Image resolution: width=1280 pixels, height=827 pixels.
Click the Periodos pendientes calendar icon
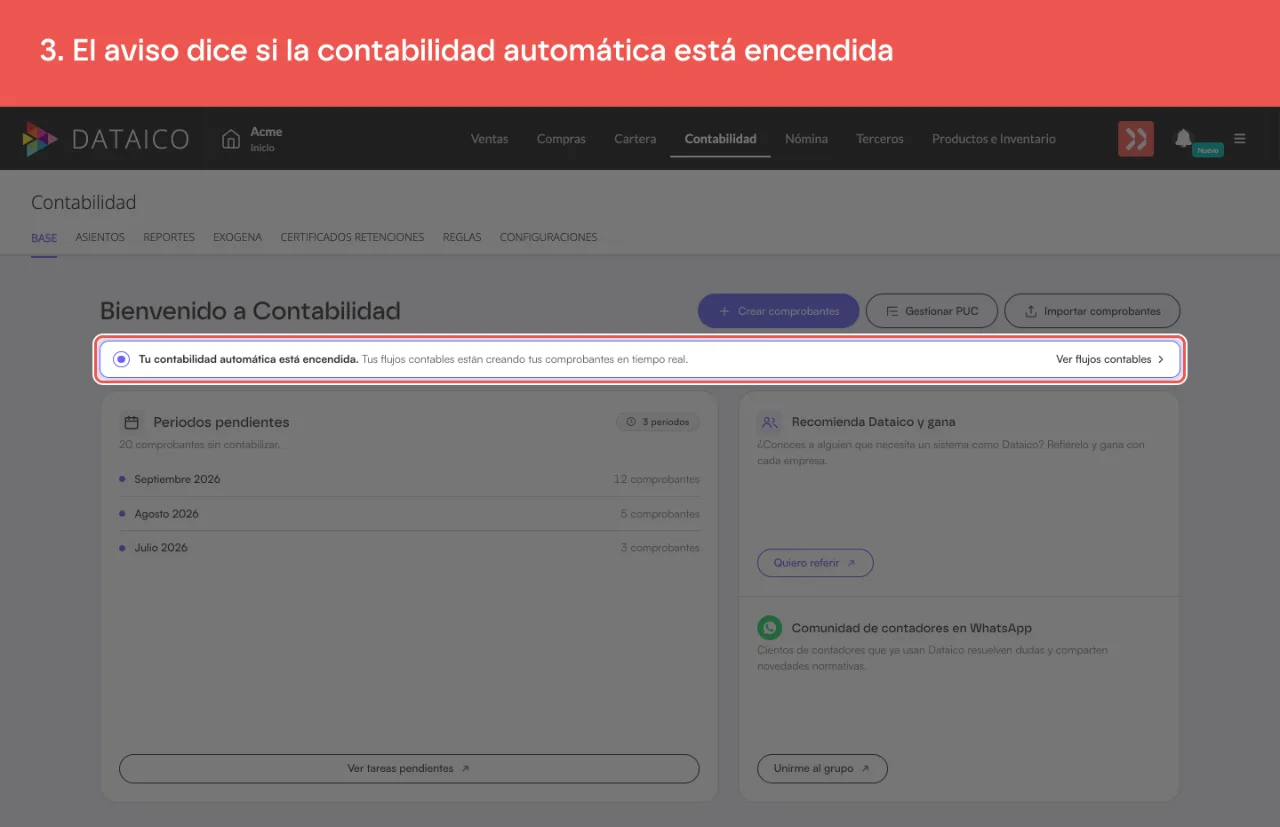131,422
